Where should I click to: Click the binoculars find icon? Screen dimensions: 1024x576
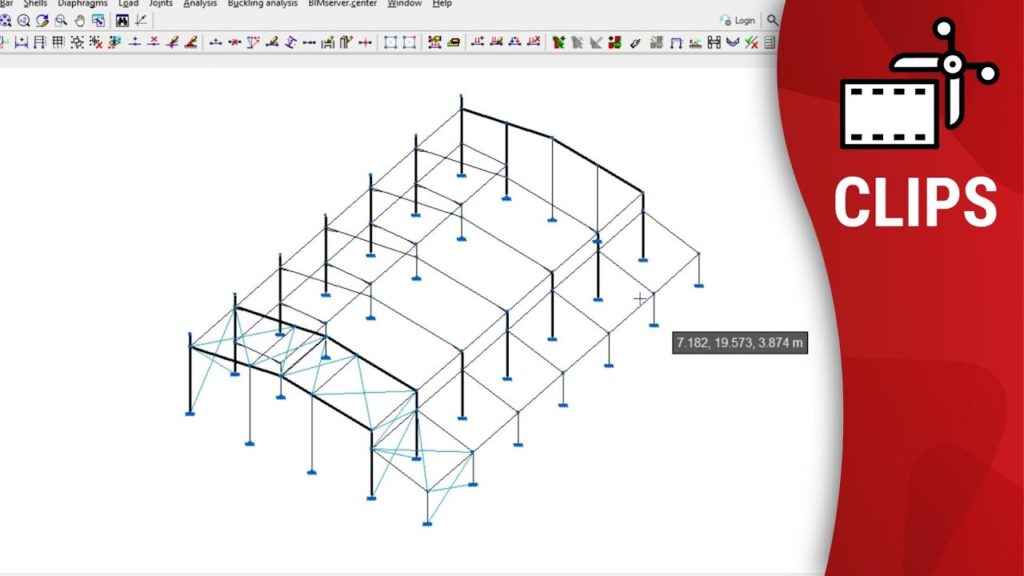(122, 20)
